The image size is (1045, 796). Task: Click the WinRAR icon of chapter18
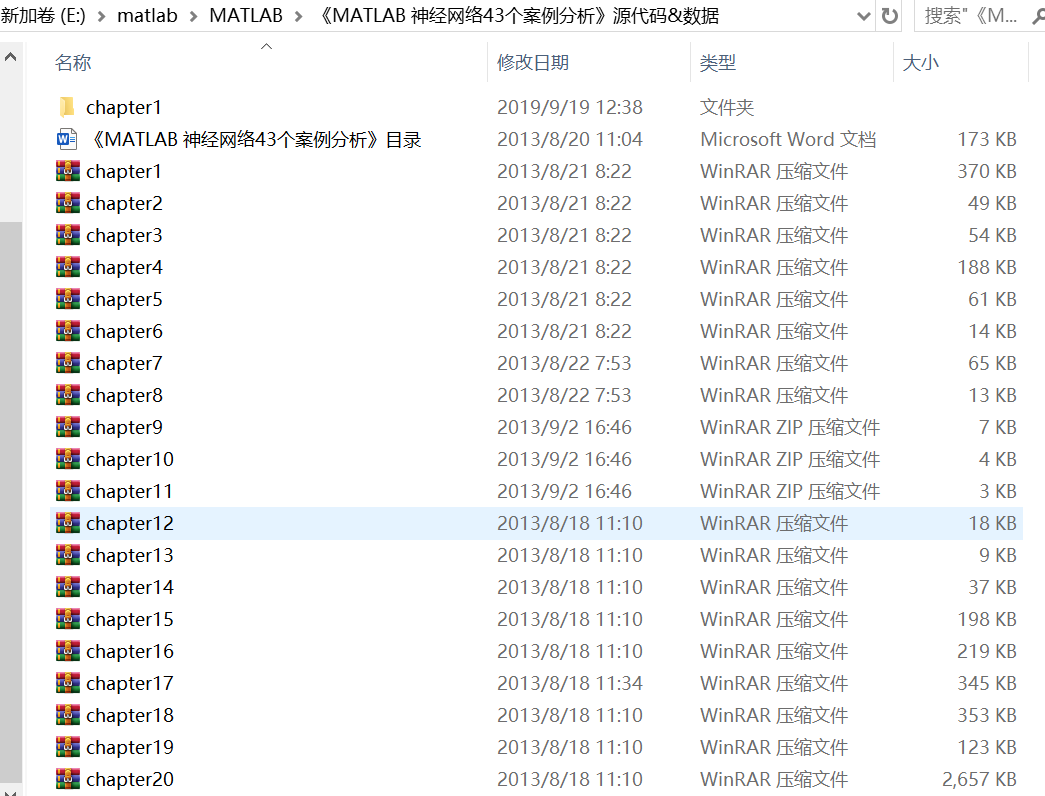pyautogui.click(x=68, y=715)
